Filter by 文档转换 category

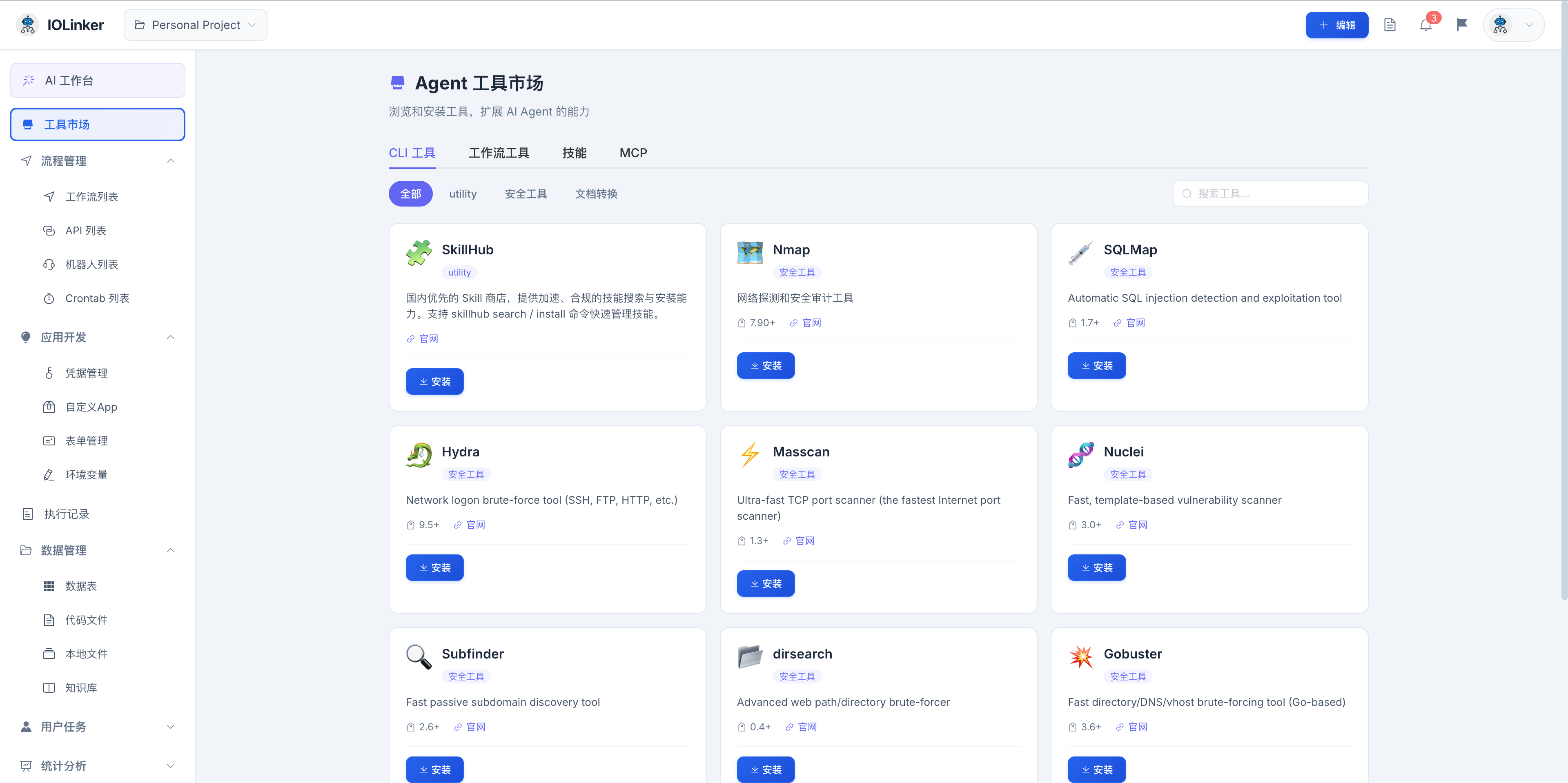tap(597, 194)
